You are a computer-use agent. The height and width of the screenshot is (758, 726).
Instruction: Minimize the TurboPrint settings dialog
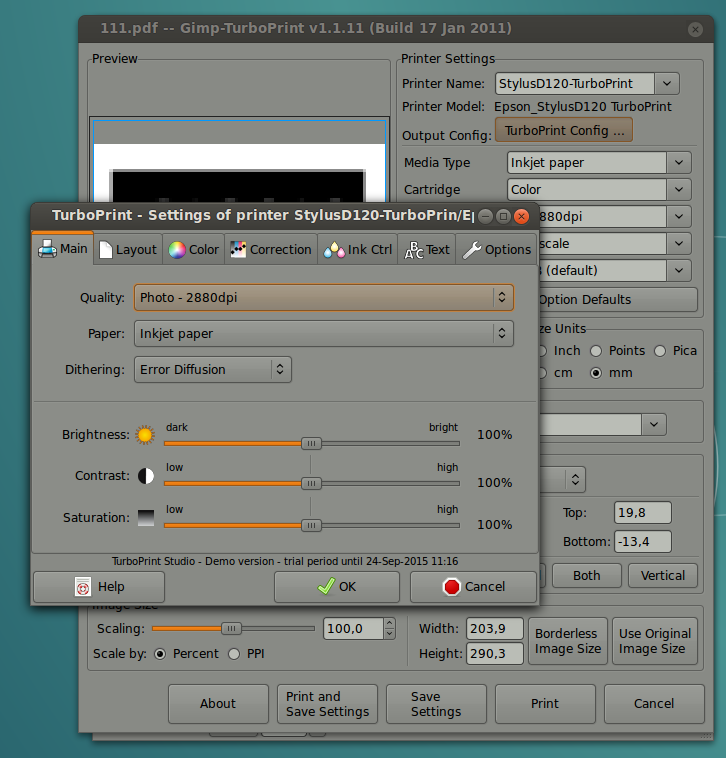click(x=486, y=216)
